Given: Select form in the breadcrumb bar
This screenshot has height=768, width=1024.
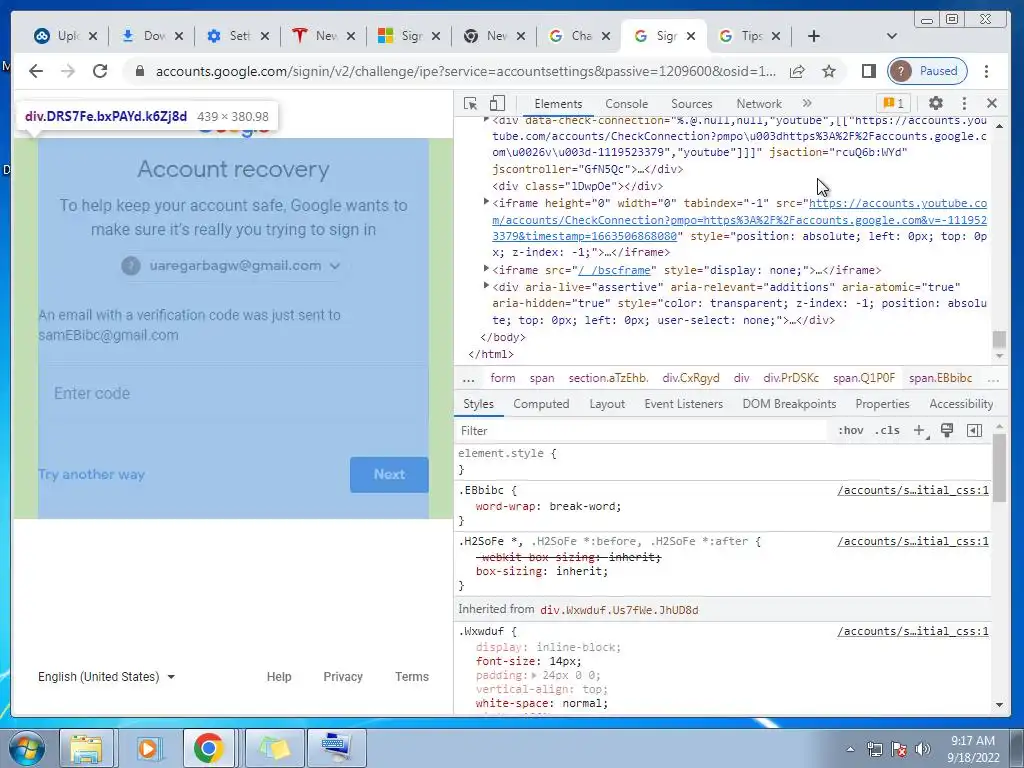Looking at the screenshot, I should pos(502,378).
